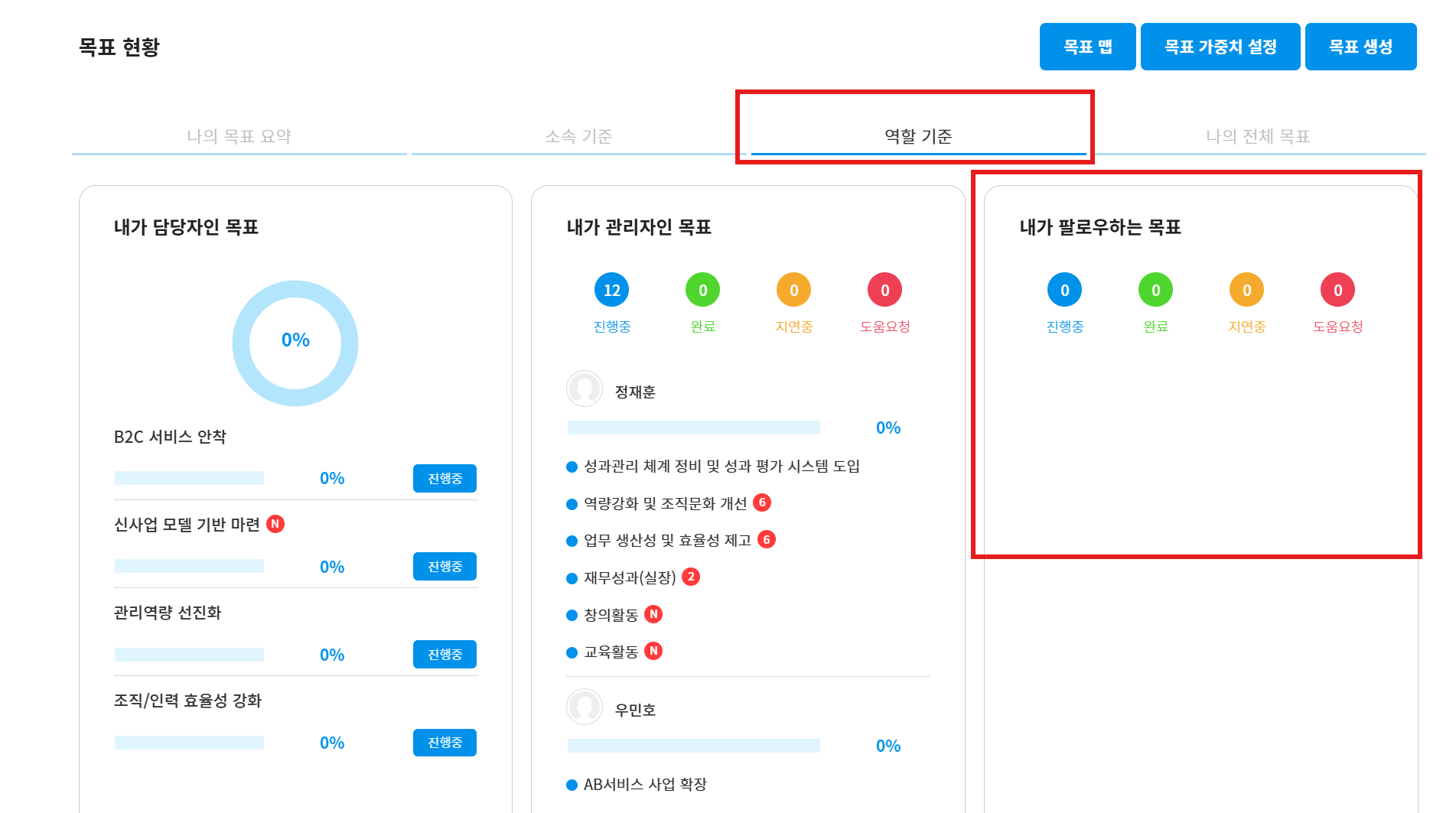Open the 신사업 모델 기반 마련 goal

187,525
